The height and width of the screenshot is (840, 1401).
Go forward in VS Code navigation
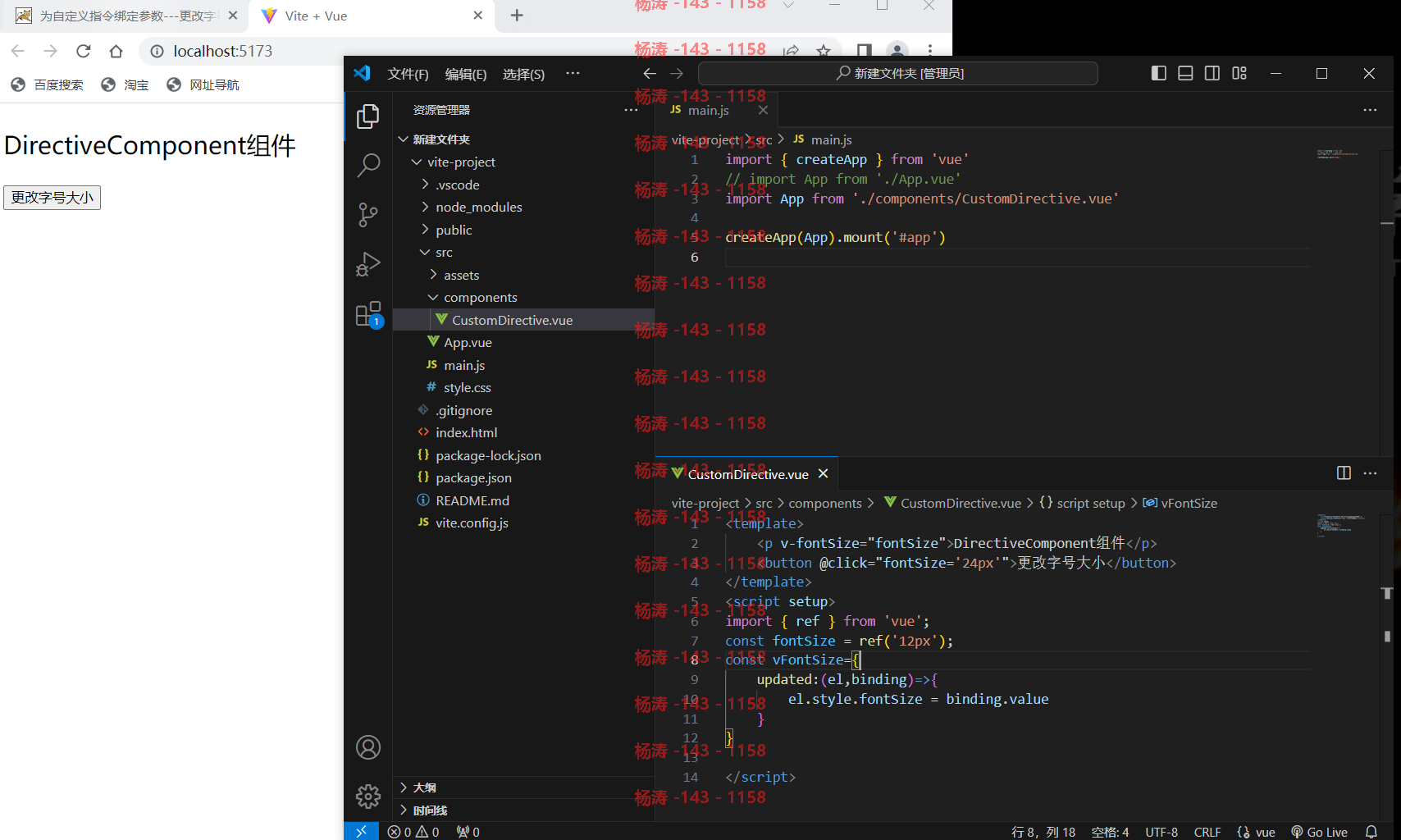point(677,74)
